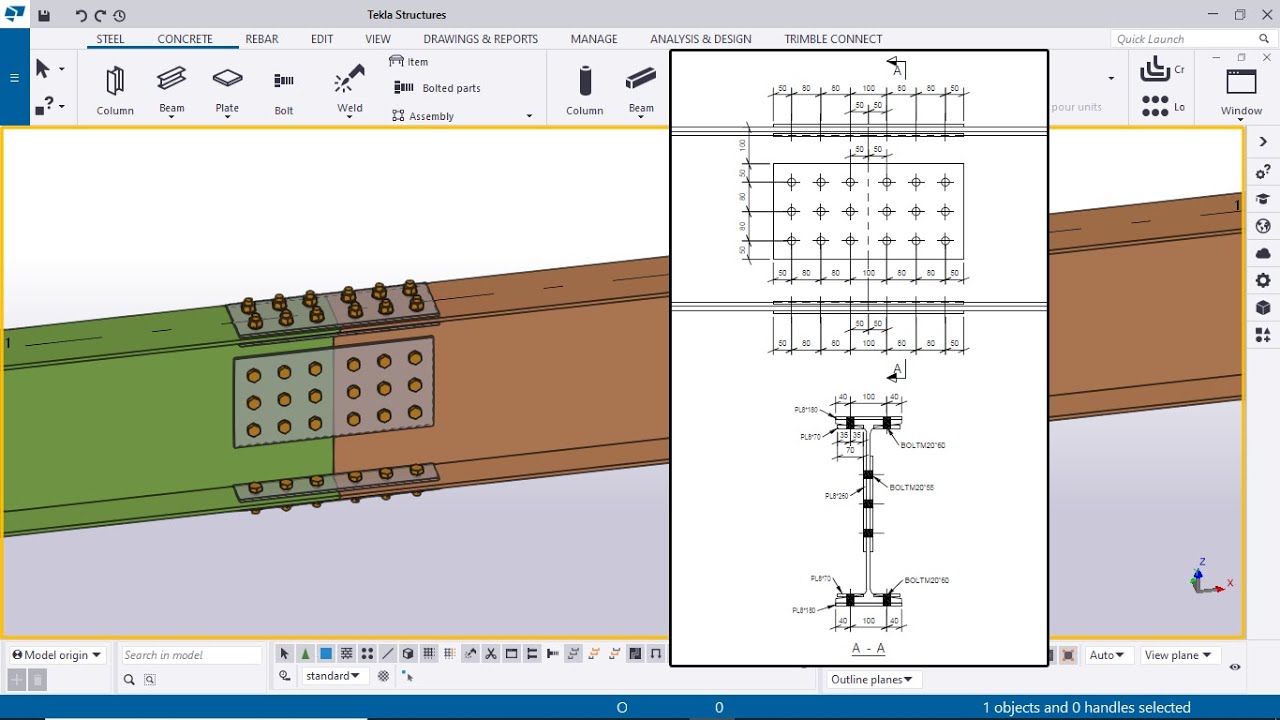Open the hamburger File menu
This screenshot has height=720, width=1280.
[14, 78]
